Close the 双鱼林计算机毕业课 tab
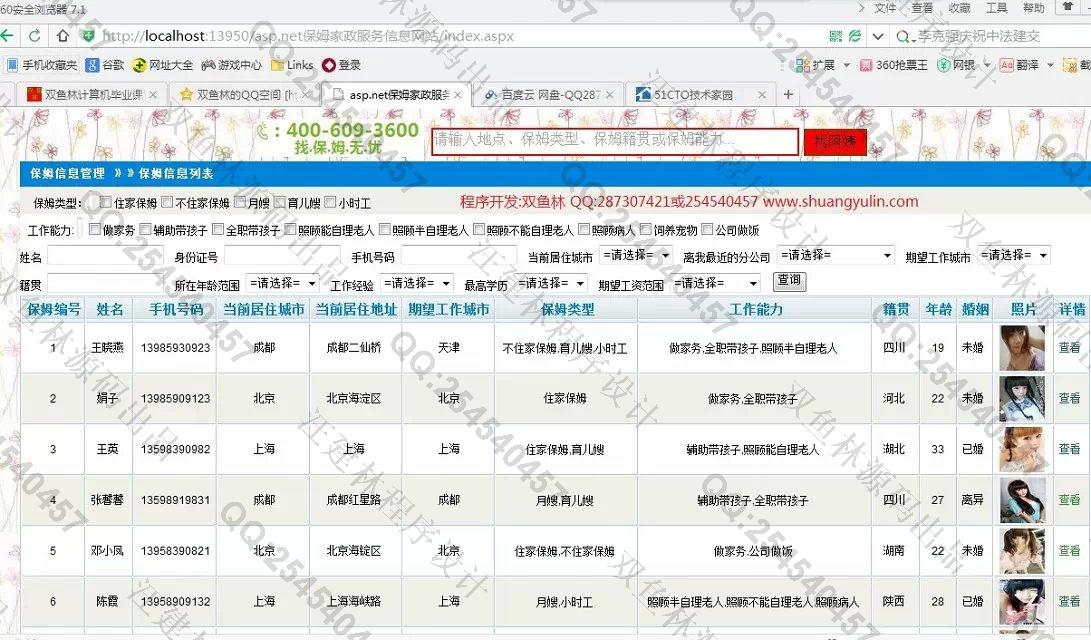 (153, 95)
